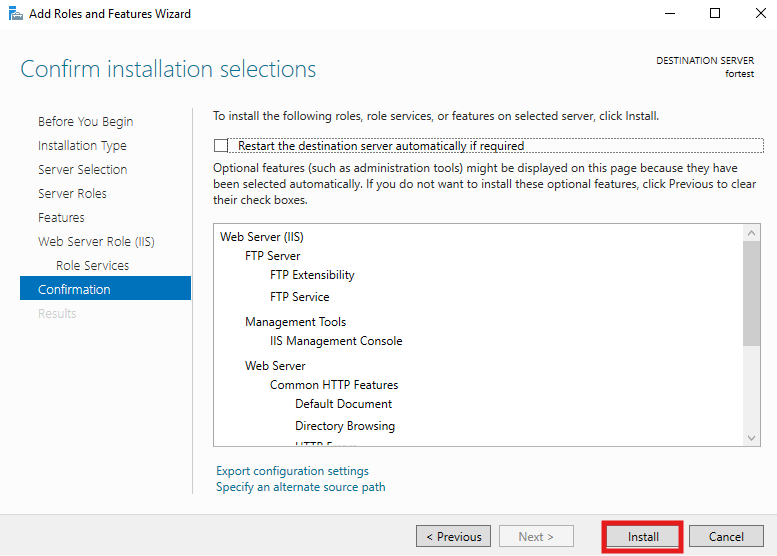Enable automatic restart of destination server checkbox
Viewport: 777px width, 556px height.
pyautogui.click(x=221, y=146)
